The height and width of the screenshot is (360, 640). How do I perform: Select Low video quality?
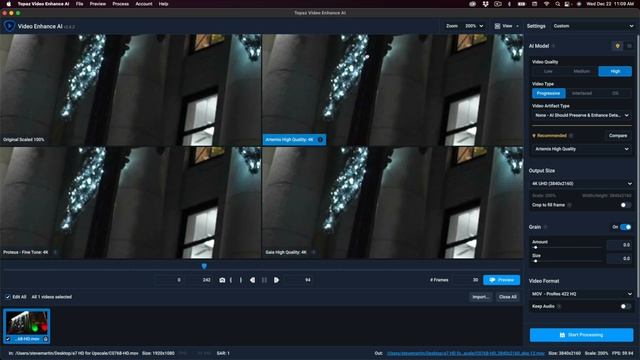pyautogui.click(x=548, y=71)
